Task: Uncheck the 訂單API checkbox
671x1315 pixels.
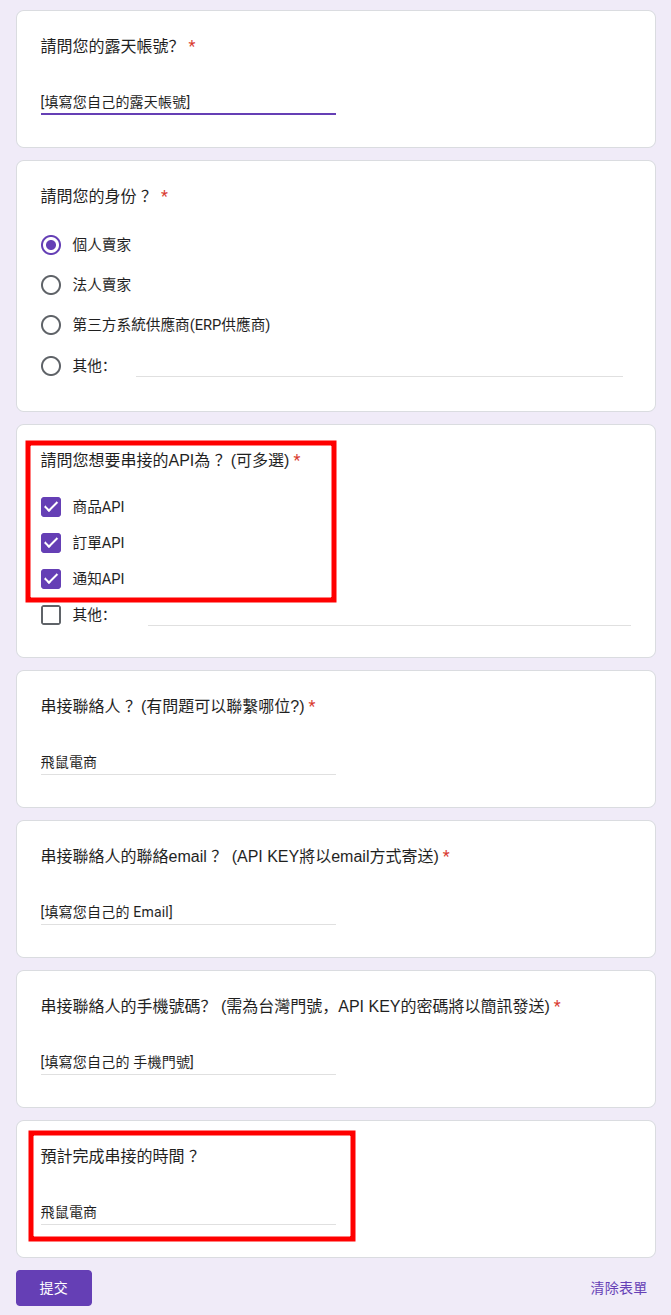Action: (x=51, y=543)
